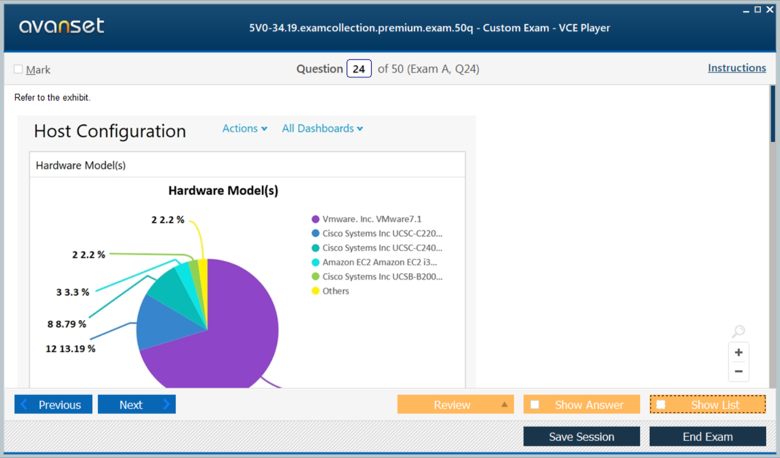Click the yellow Others legend swatch

pyautogui.click(x=315, y=291)
